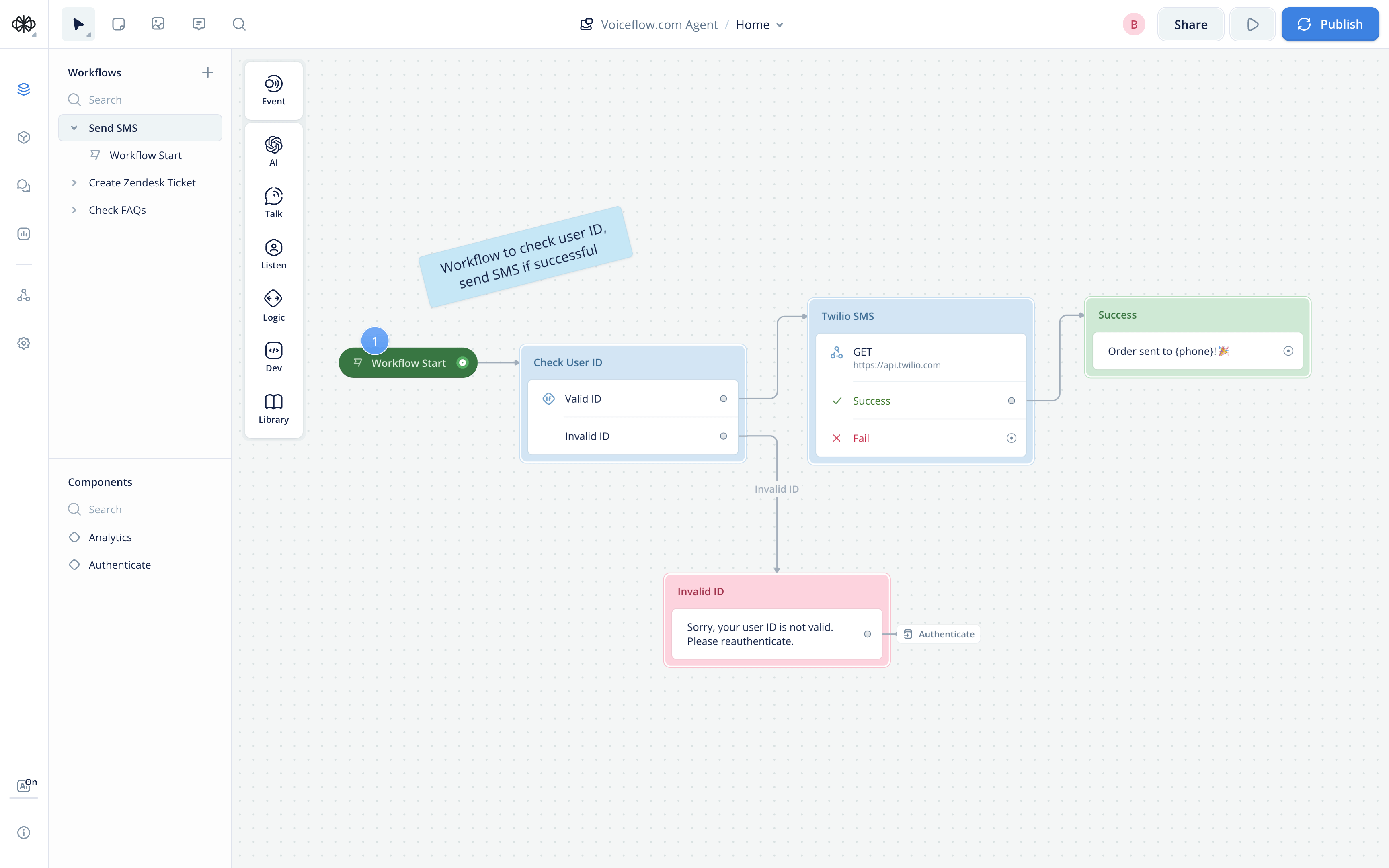This screenshot has width=1389, height=868.
Task: Open the Dev step category
Action: coord(273,356)
